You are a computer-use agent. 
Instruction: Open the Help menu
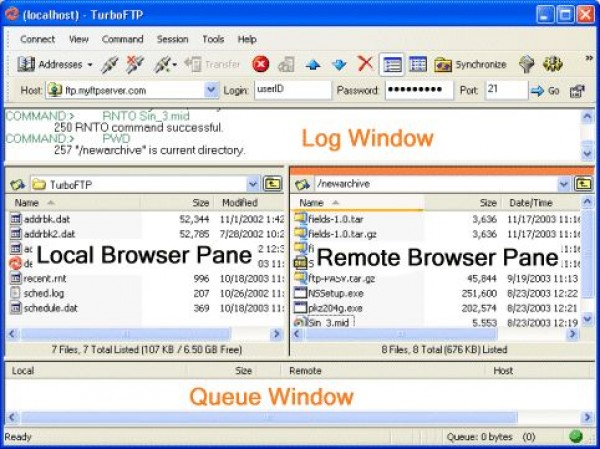(x=247, y=39)
